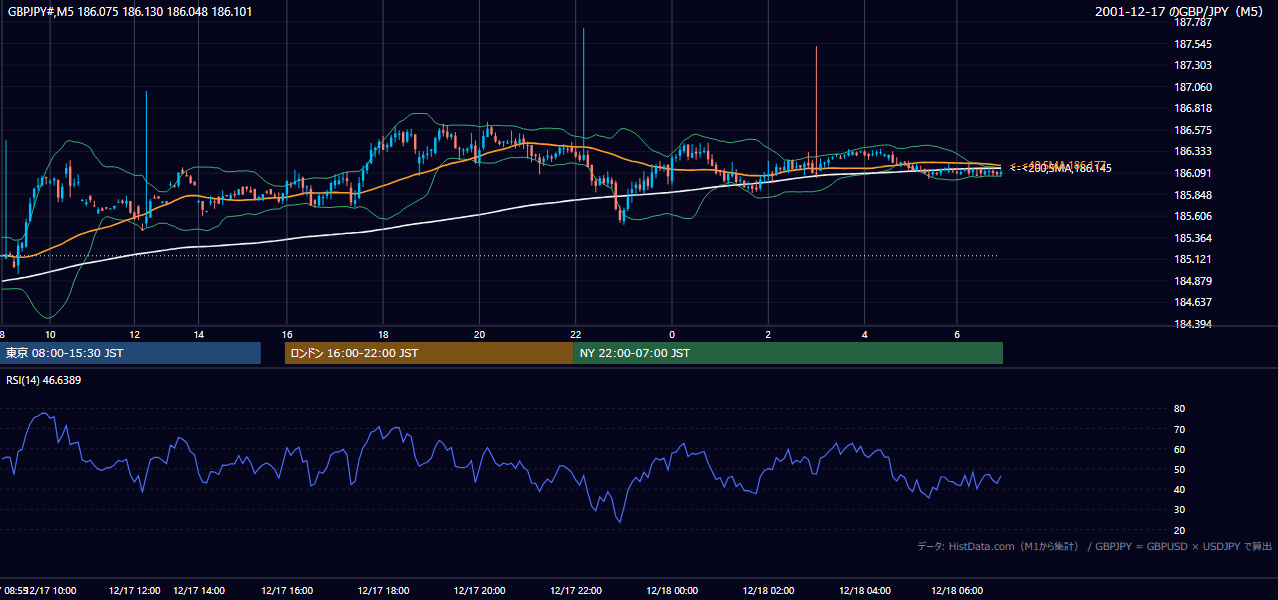
Task: Click price axis value 184.637
Action: pyautogui.click(x=1192, y=302)
